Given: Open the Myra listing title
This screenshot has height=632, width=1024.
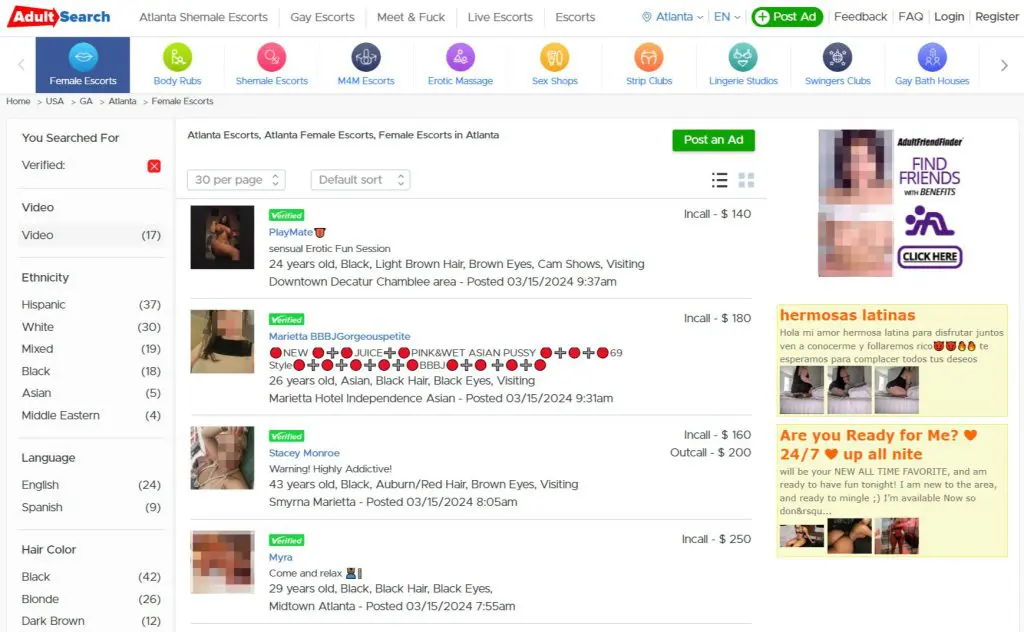Looking at the screenshot, I should click(x=281, y=558).
